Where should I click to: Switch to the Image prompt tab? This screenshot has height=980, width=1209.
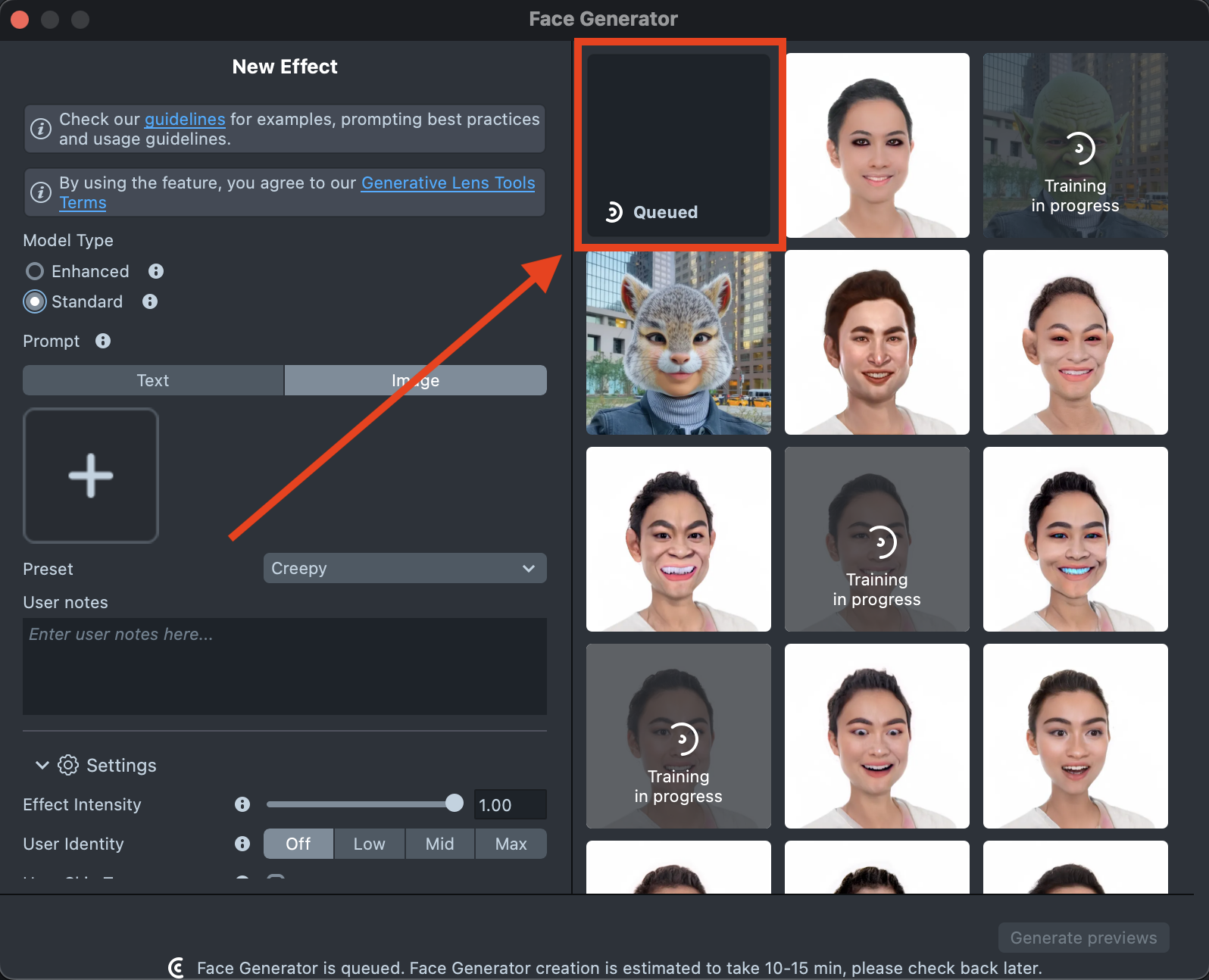(x=415, y=380)
